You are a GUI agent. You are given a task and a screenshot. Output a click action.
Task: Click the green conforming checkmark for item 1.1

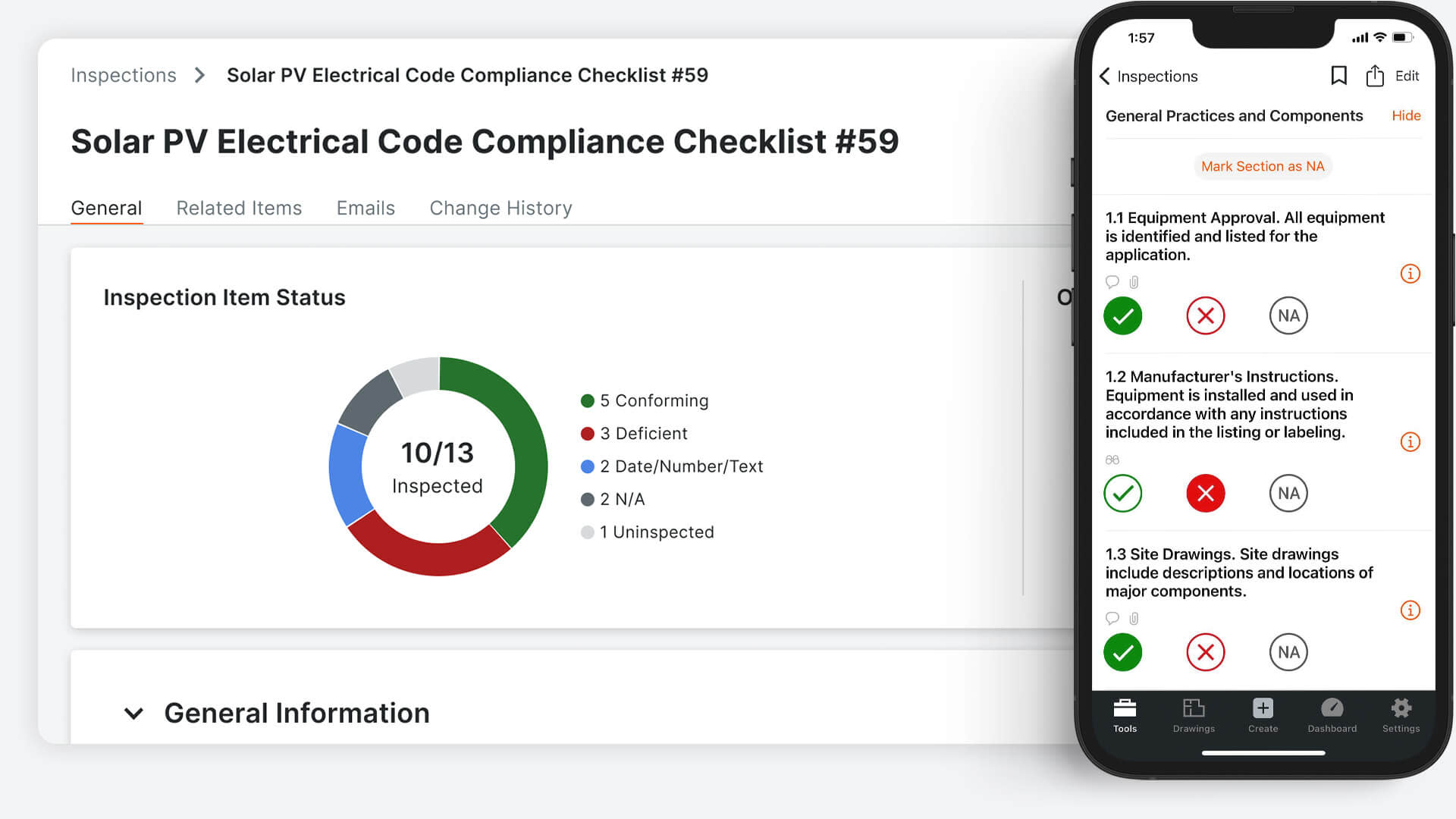(1122, 315)
